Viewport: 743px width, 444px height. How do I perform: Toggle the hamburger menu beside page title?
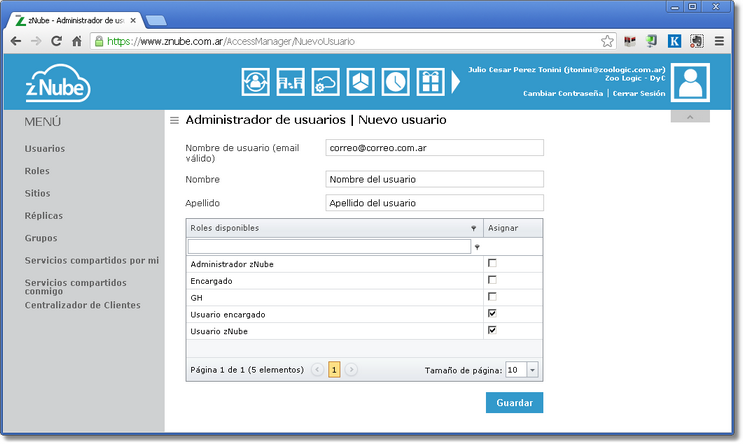(174, 121)
